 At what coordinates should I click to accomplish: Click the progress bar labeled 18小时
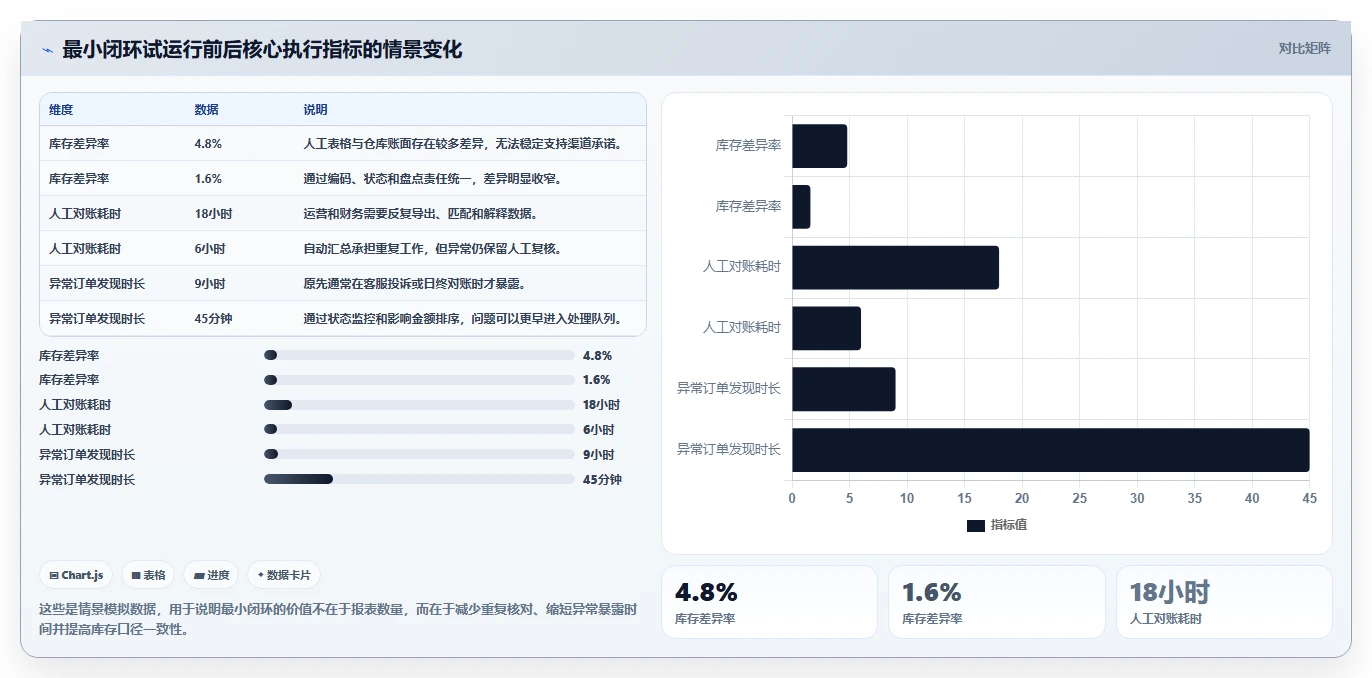coord(419,405)
